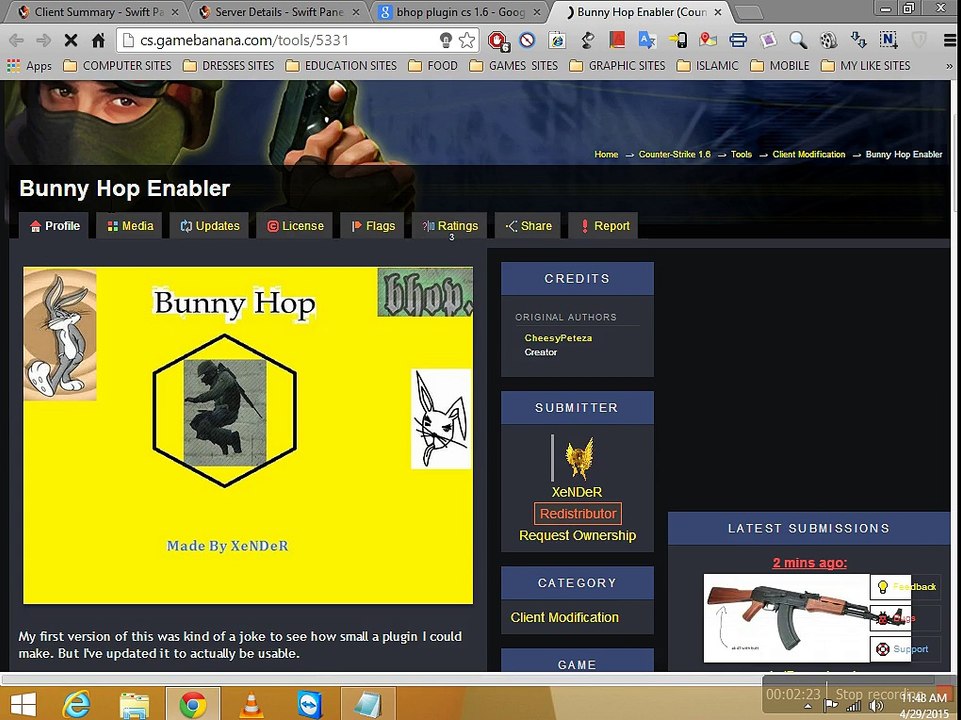Click the Tools breadcrumb link
Image resolution: width=961 pixels, height=720 pixels.
pos(741,154)
